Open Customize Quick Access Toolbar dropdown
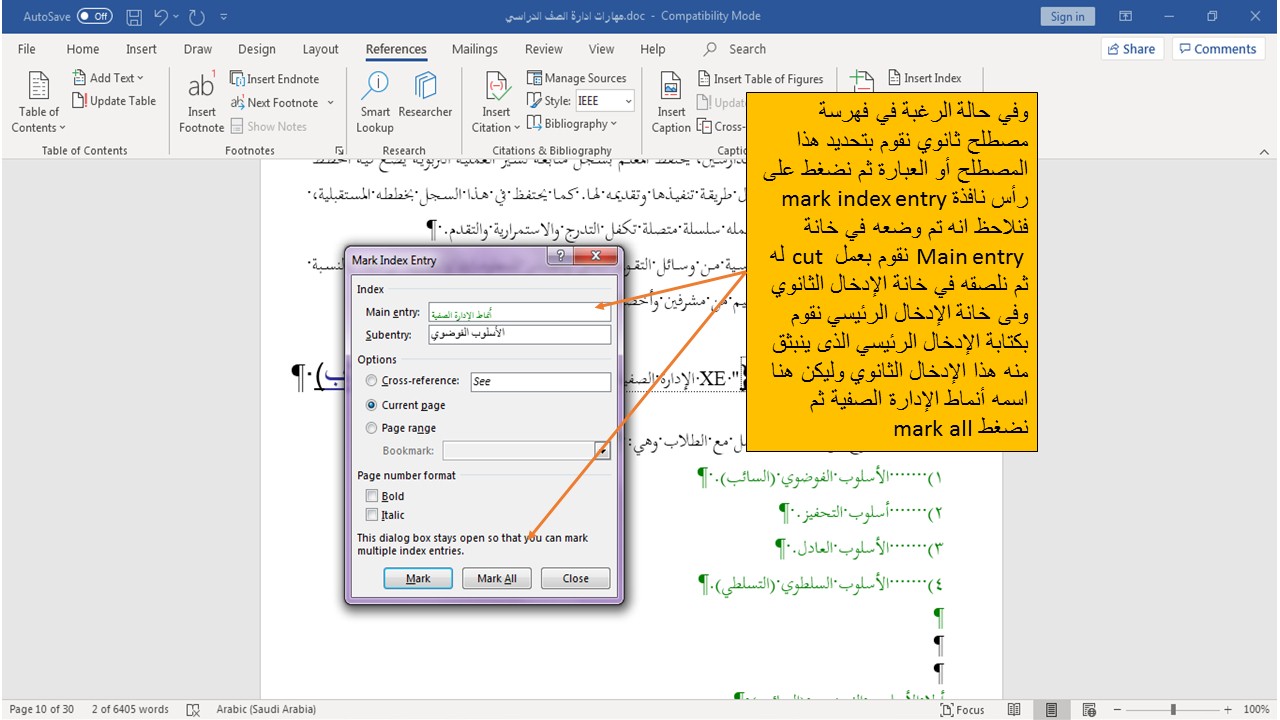This screenshot has height=720, width=1280. pyautogui.click(x=224, y=17)
